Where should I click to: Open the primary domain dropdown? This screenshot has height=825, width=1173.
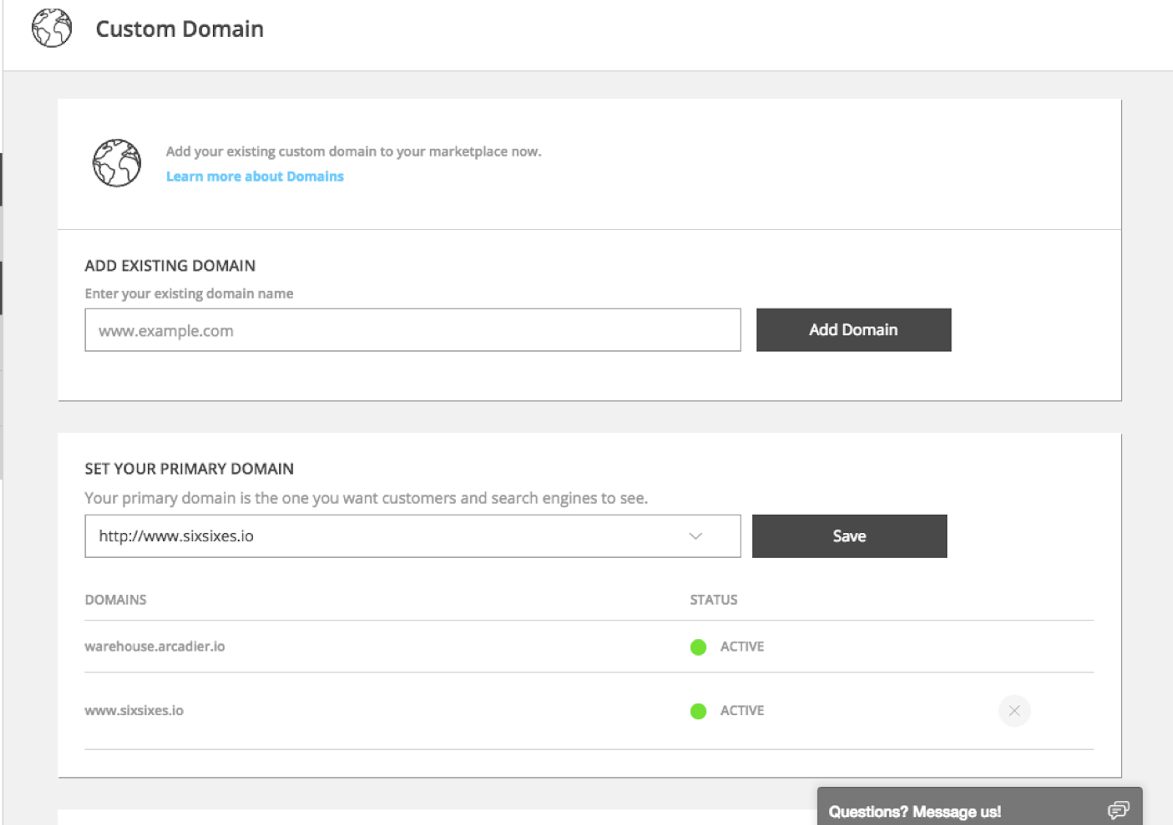[412, 536]
